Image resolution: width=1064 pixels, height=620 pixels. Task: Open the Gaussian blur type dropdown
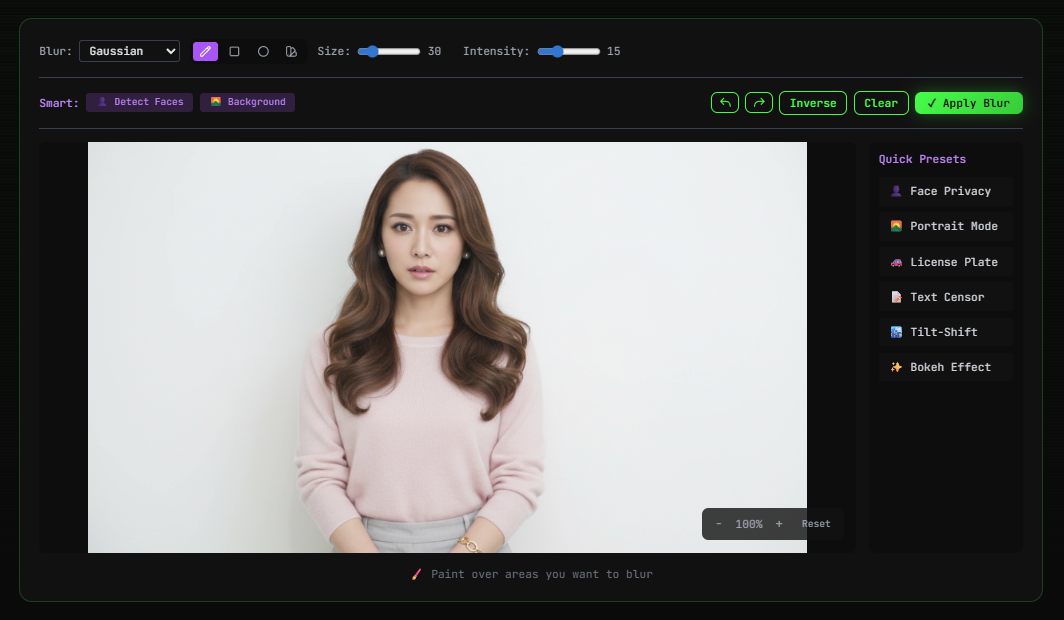pyautogui.click(x=129, y=50)
